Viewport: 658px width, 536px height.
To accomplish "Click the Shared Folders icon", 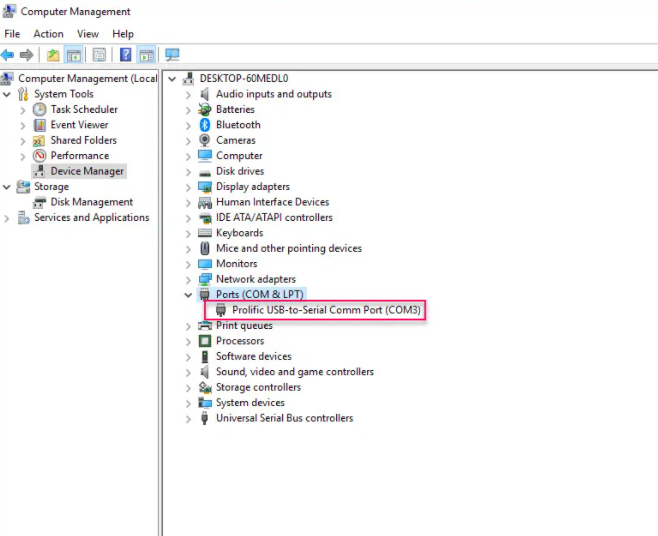I will pyautogui.click(x=39, y=141).
